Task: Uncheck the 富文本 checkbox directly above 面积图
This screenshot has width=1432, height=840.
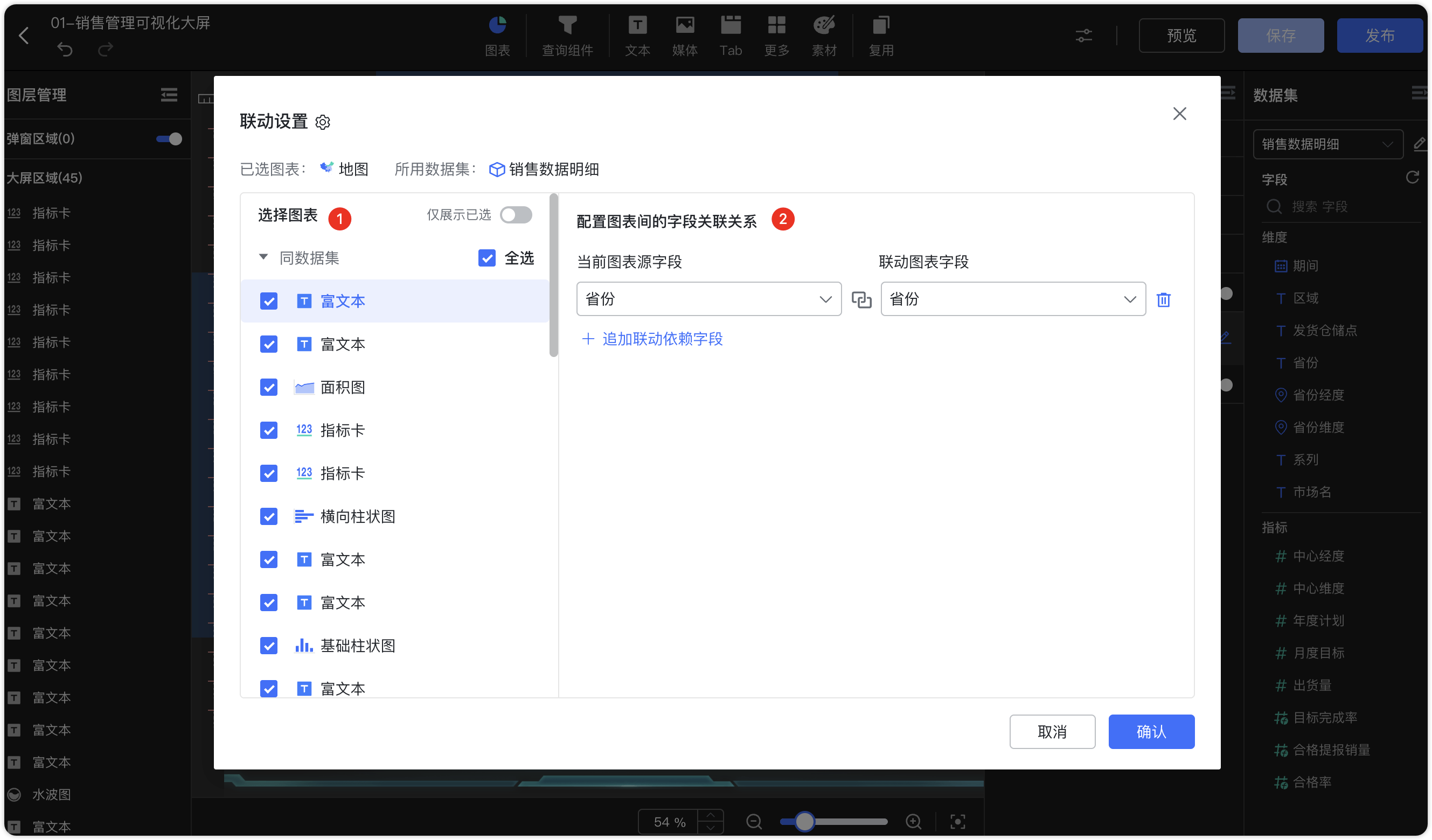Action: coord(269,344)
